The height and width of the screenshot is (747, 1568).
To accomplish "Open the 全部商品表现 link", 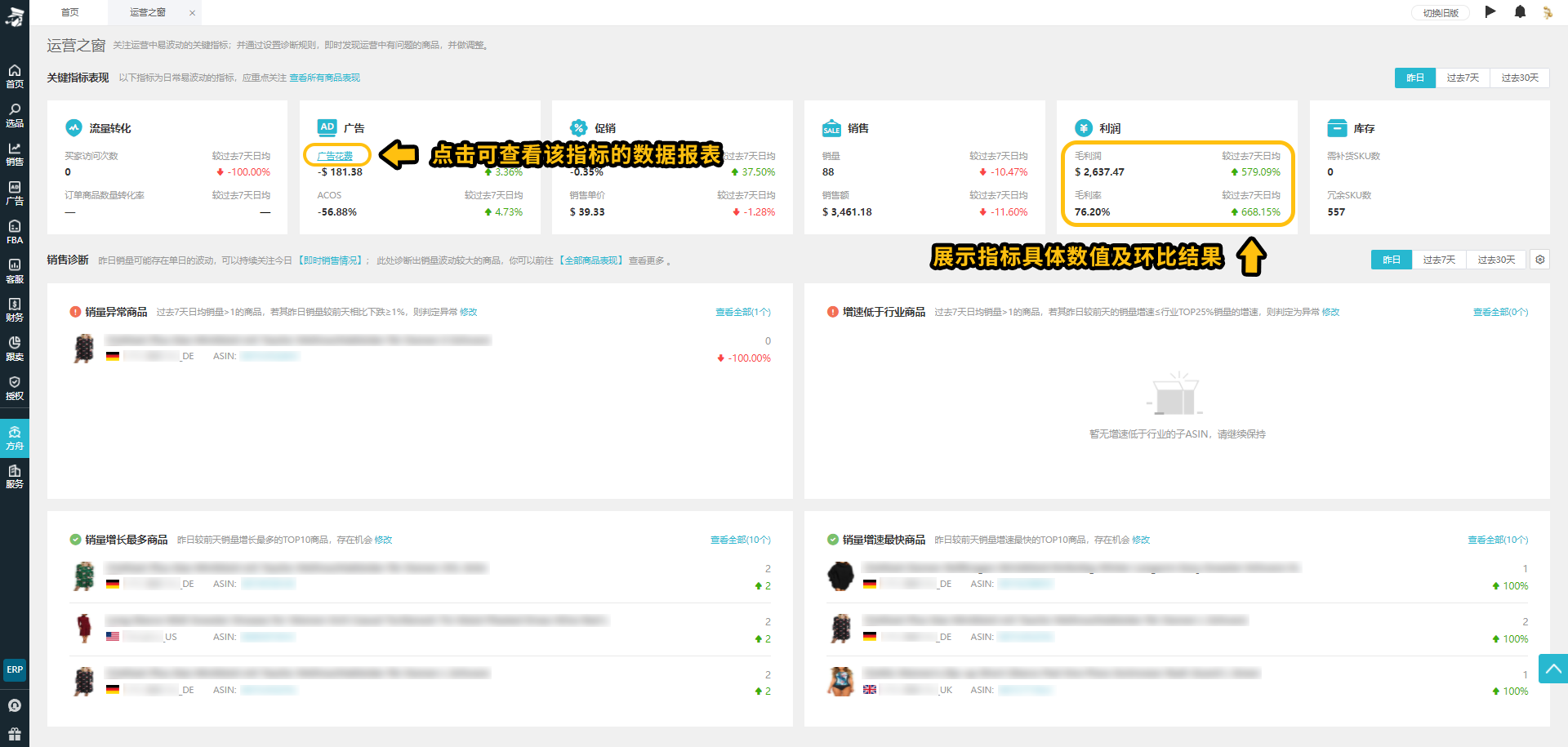I will (x=592, y=260).
